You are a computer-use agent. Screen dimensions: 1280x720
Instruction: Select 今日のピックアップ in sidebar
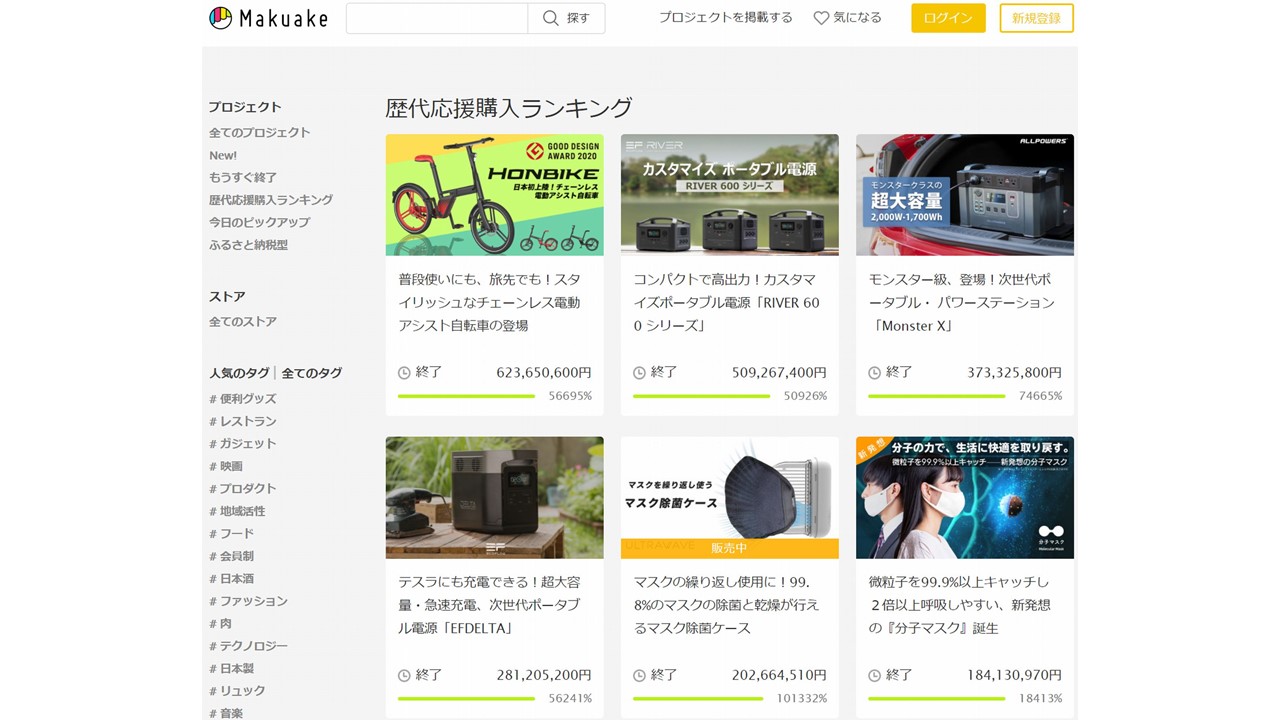[259, 222]
